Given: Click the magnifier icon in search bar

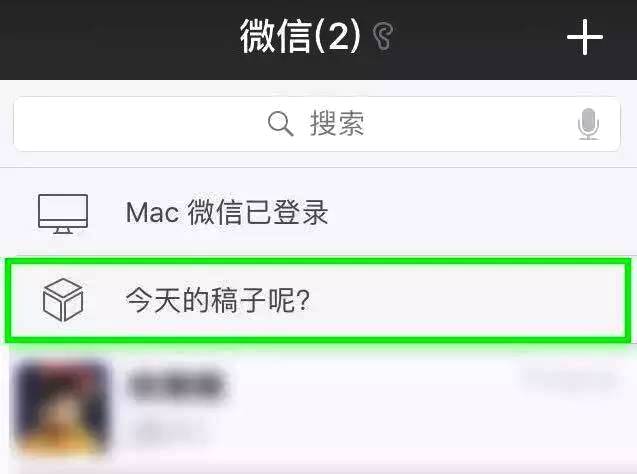Looking at the screenshot, I should [280, 123].
